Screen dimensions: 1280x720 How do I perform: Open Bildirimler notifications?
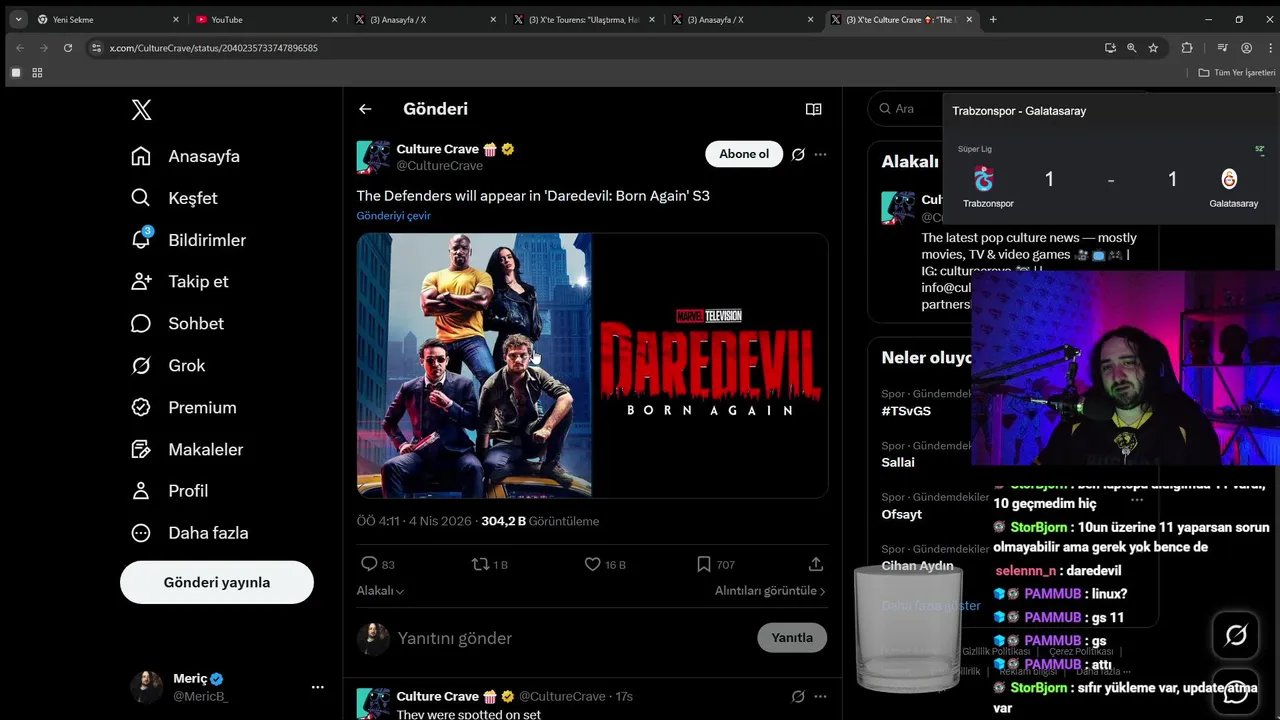point(189,240)
